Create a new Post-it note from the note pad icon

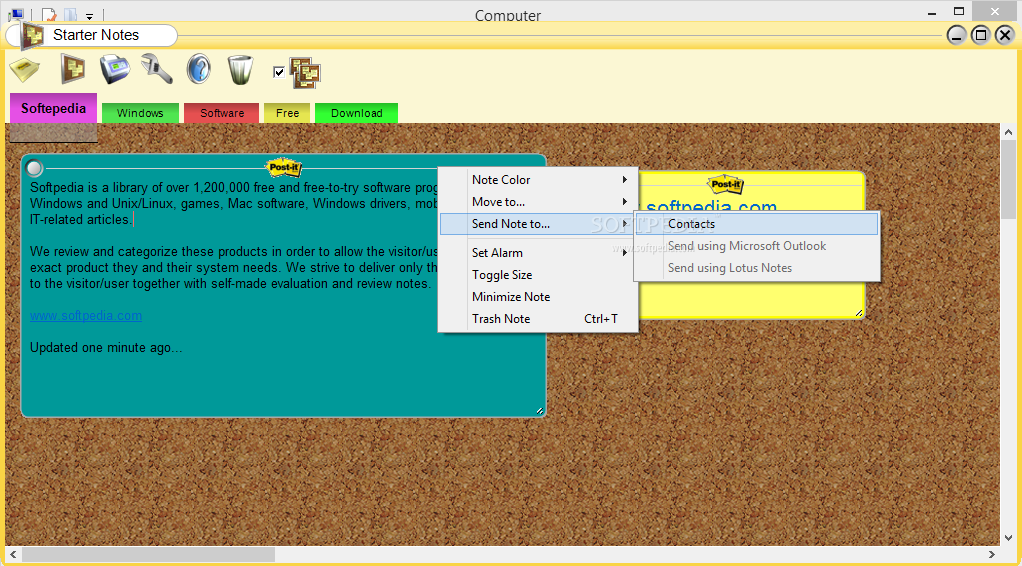pyautogui.click(x=25, y=69)
